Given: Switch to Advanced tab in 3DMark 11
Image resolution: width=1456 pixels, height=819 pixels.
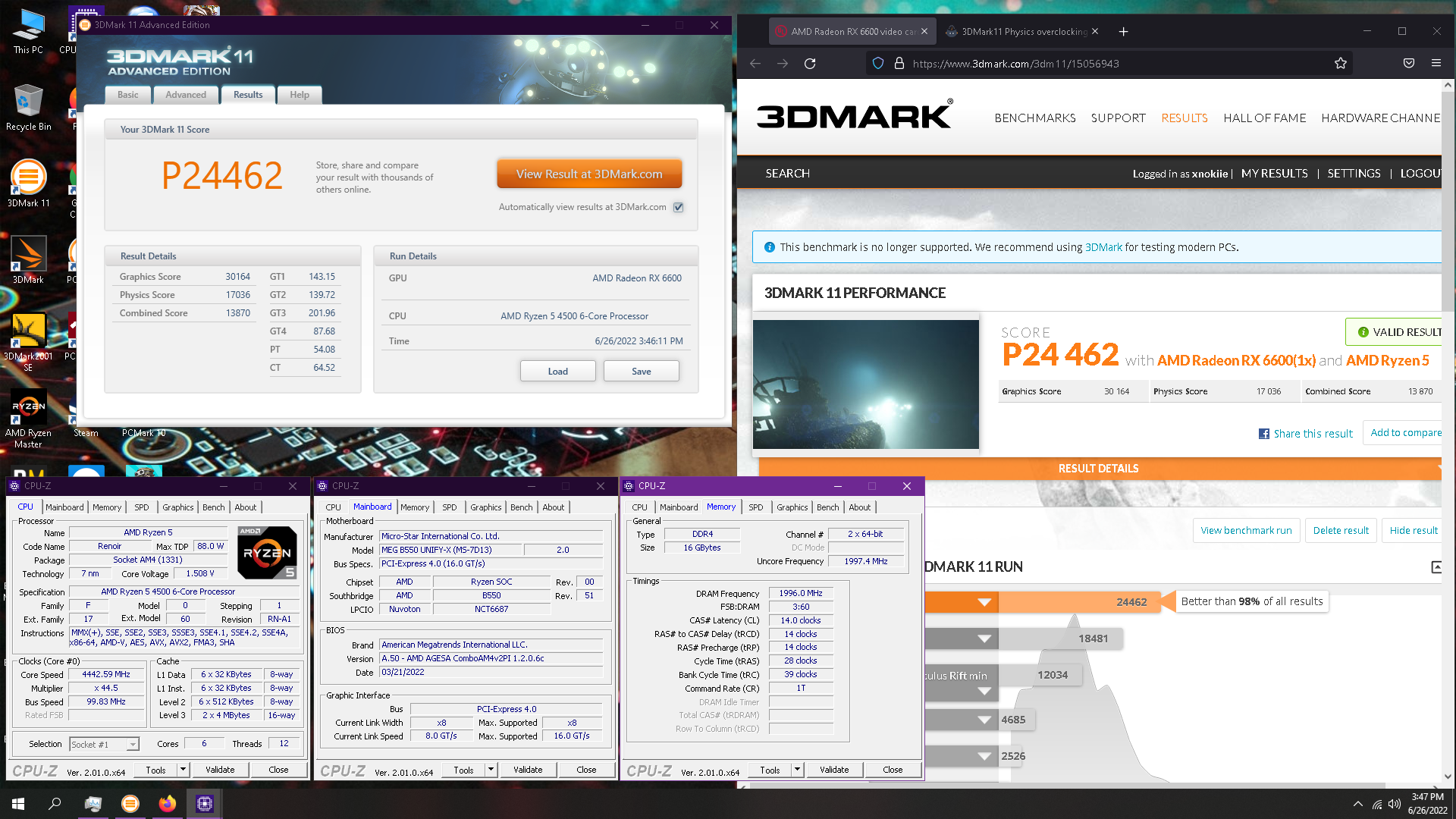Looking at the screenshot, I should pos(186,95).
